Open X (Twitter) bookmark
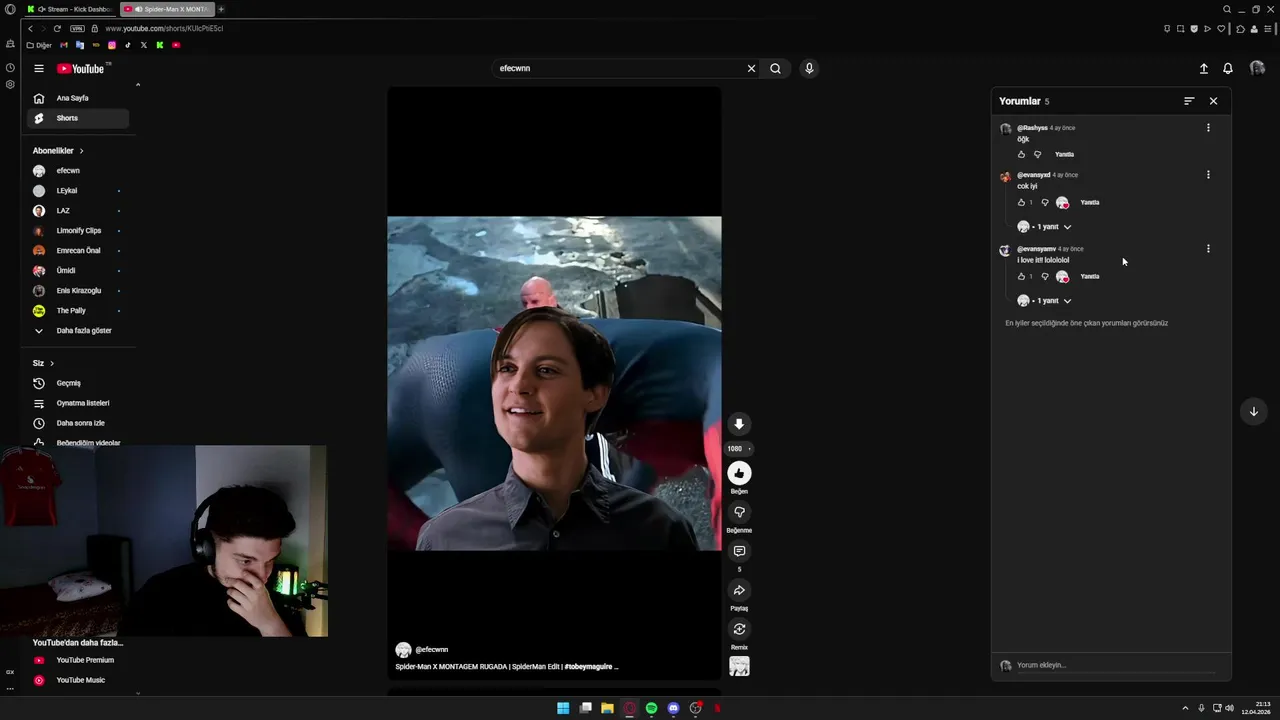This screenshot has width=1280, height=720. pyautogui.click(x=144, y=45)
